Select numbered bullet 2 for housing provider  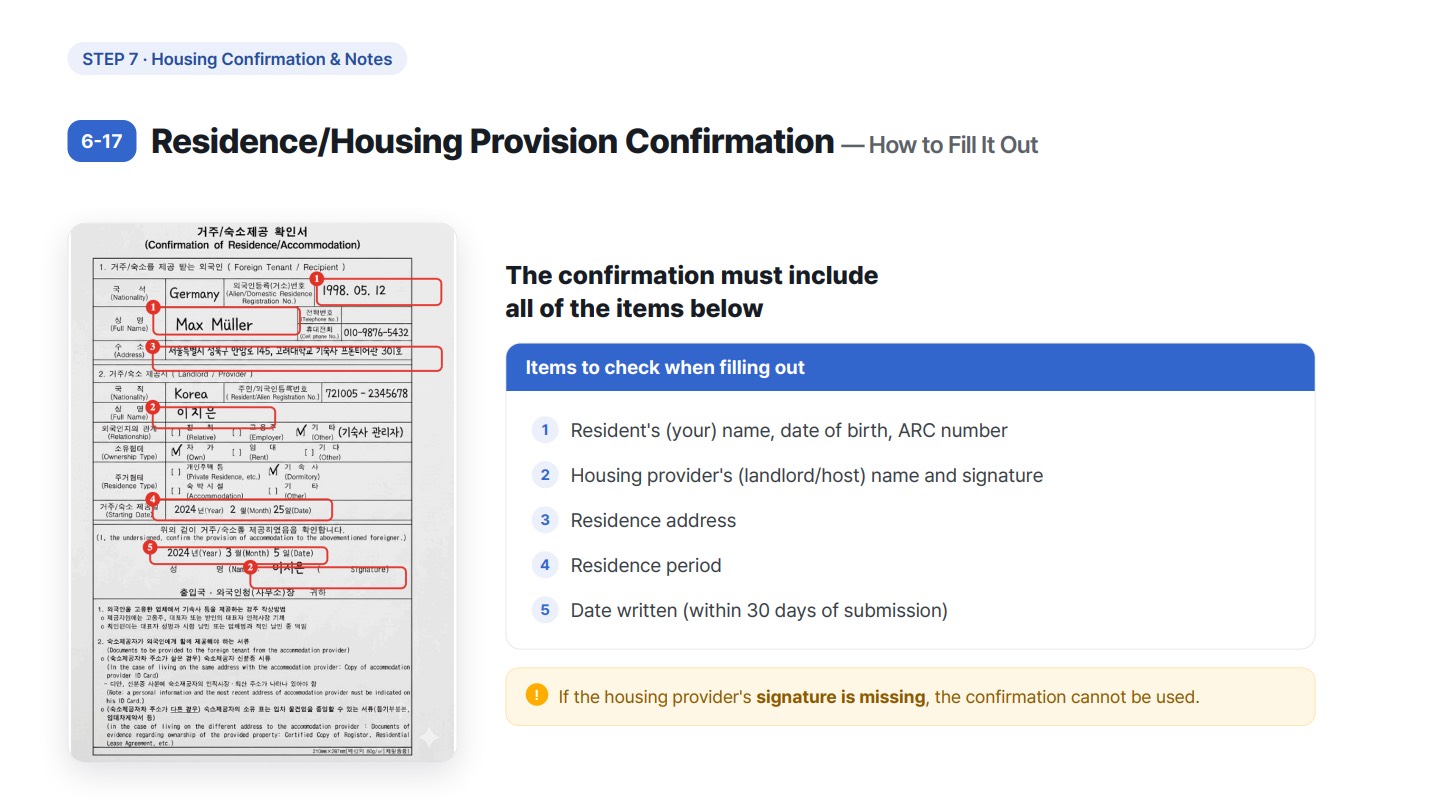click(x=545, y=475)
